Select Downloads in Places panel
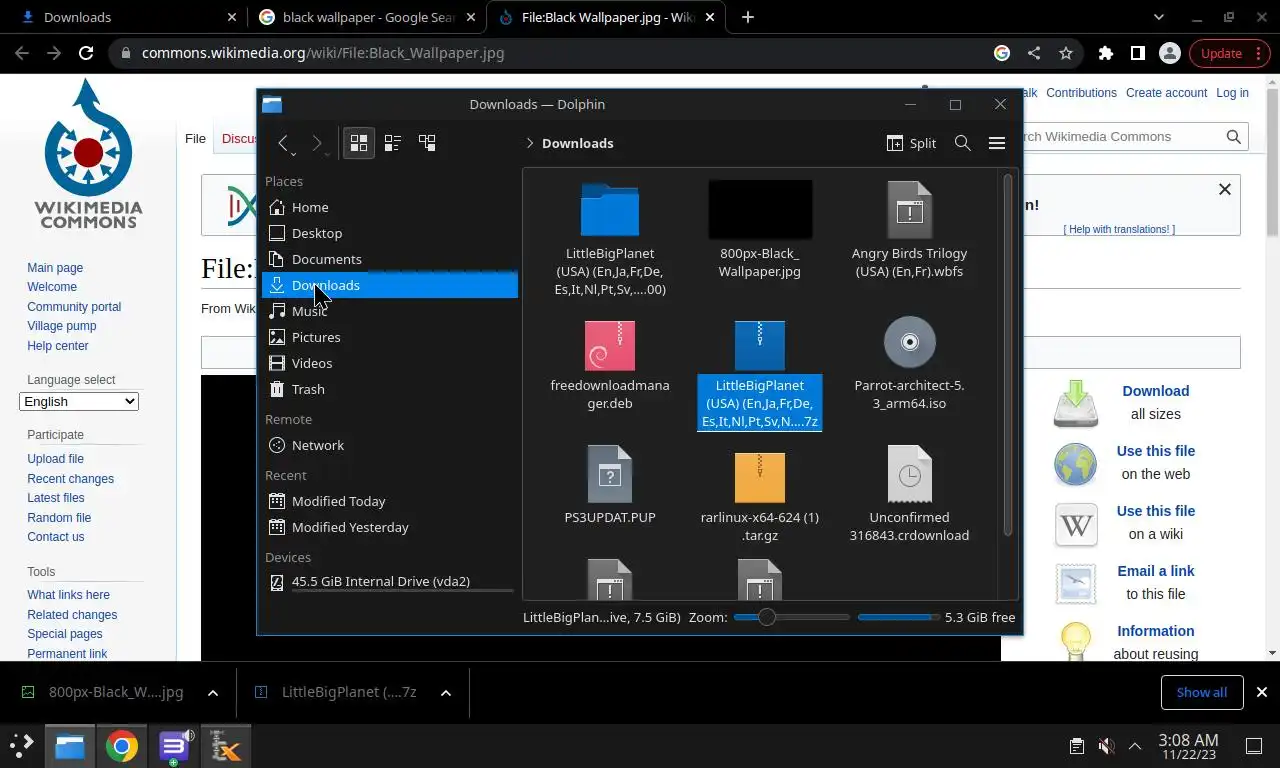This screenshot has height=768, width=1280. (390, 285)
